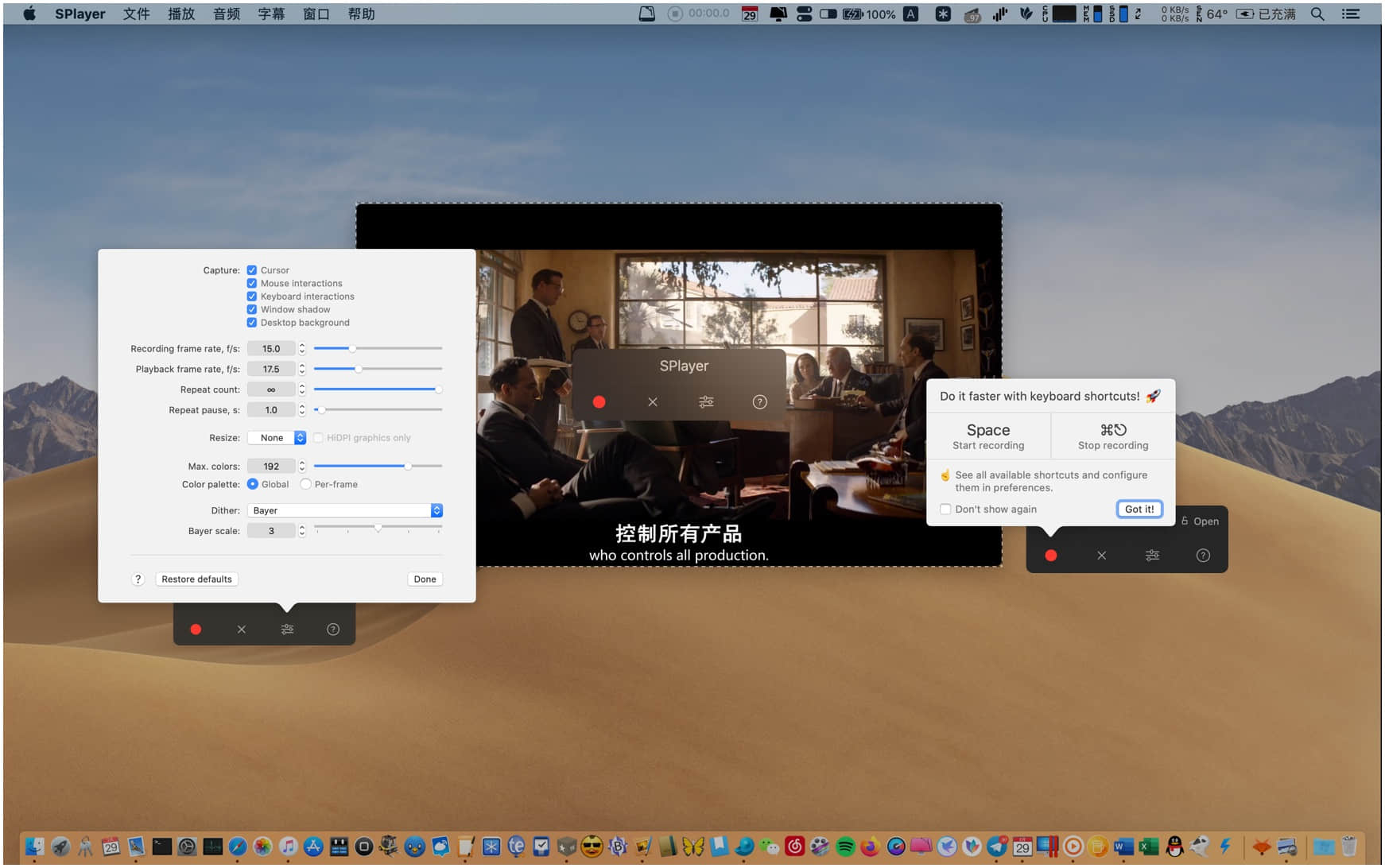Image resolution: width=1385 pixels, height=868 pixels.
Task: Click the ? help button beside Restore defaults
Action: pos(138,579)
